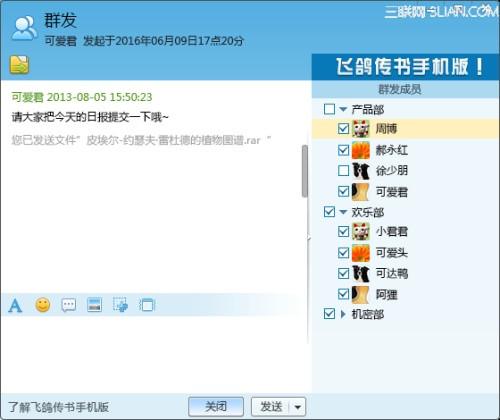The height and width of the screenshot is (420, 500).
Task: Collapse the 欢乐部 department group
Action: [343, 212]
